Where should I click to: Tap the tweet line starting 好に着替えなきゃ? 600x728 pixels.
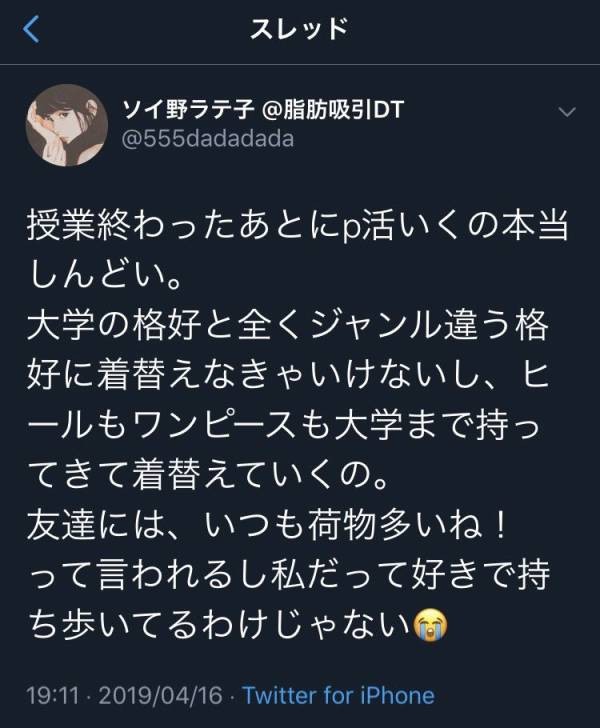[288, 375]
